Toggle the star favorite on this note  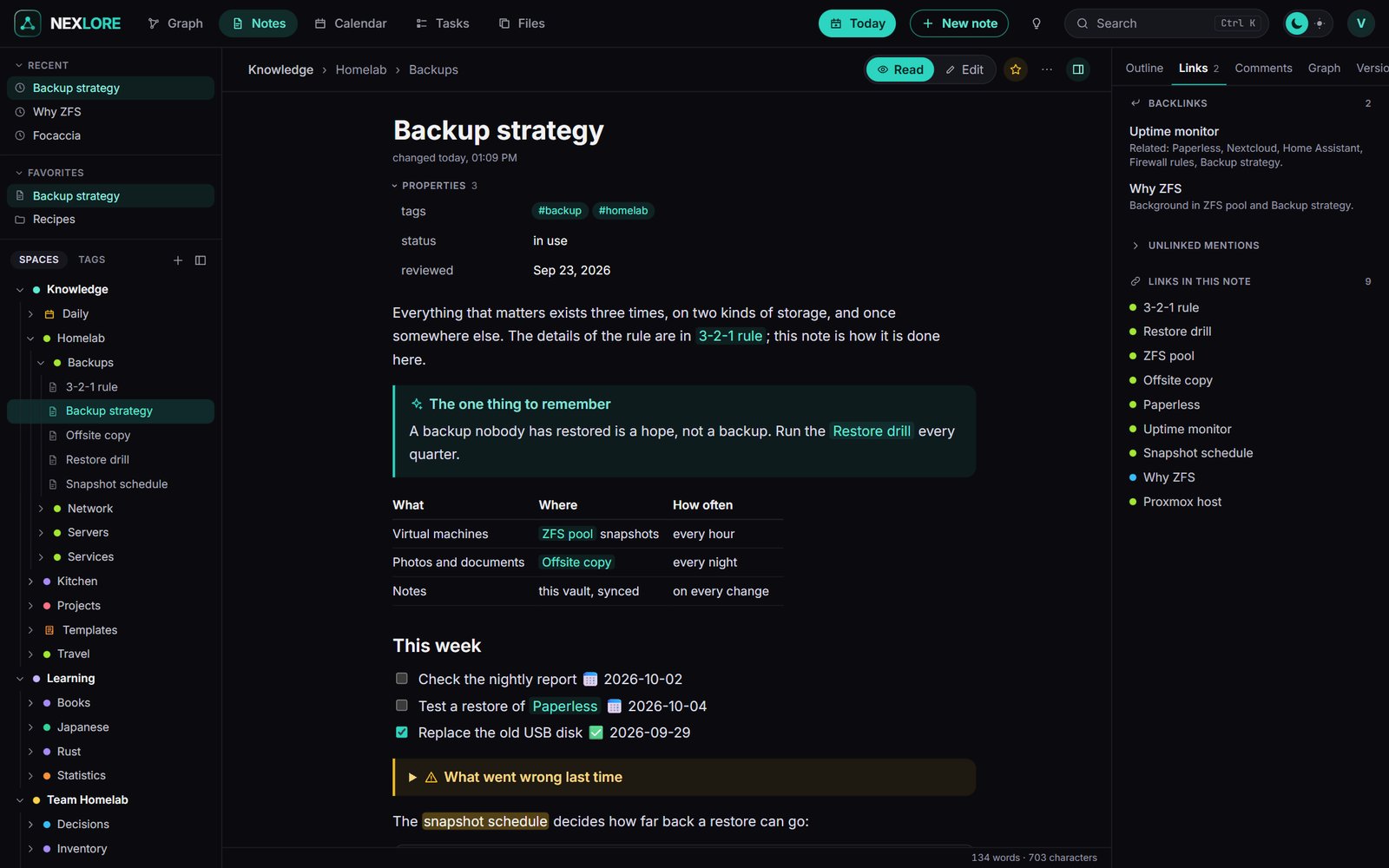coord(1016,69)
